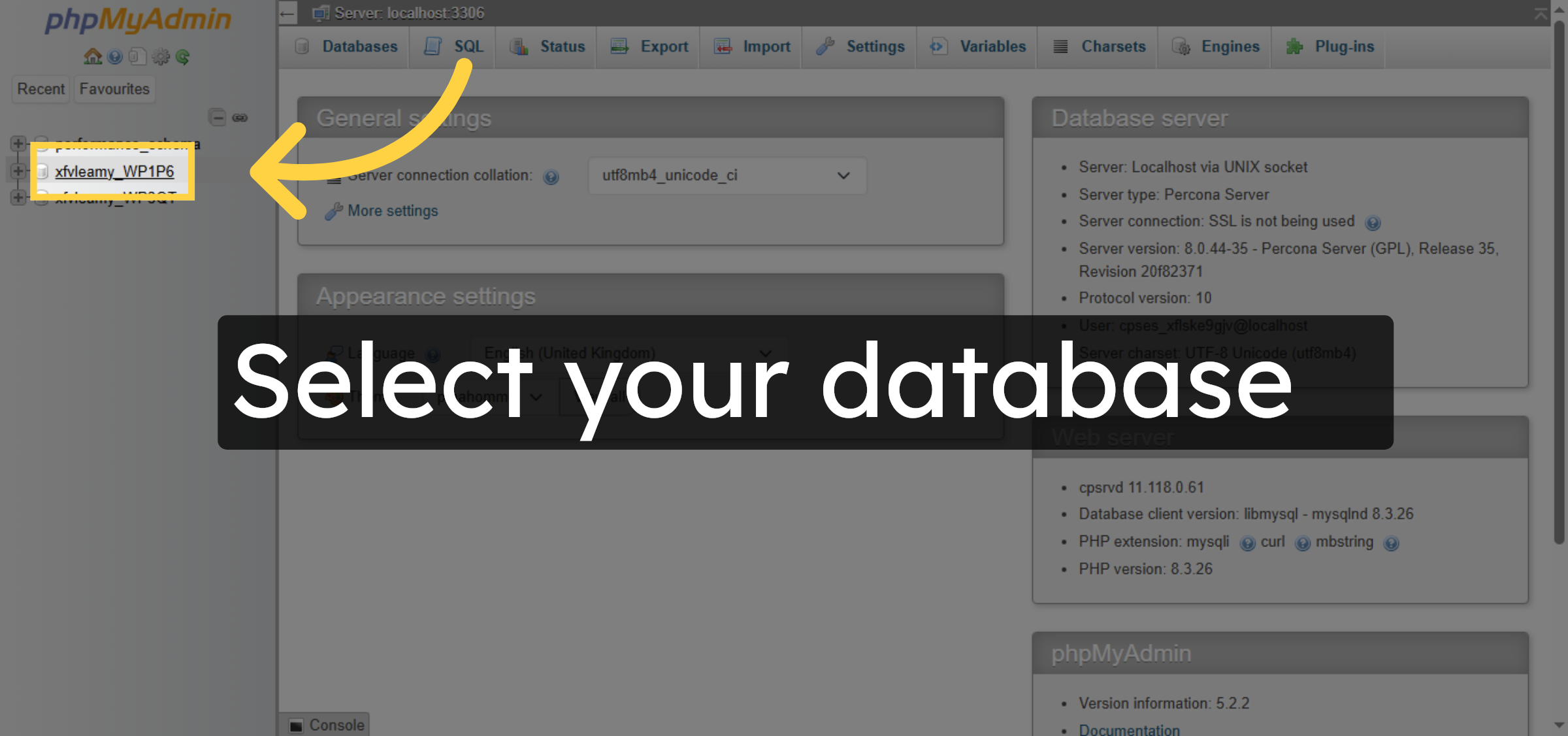Expand the xfvleamy_WP1P6 database tree node
The height and width of the screenshot is (736, 1568).
click(x=18, y=171)
